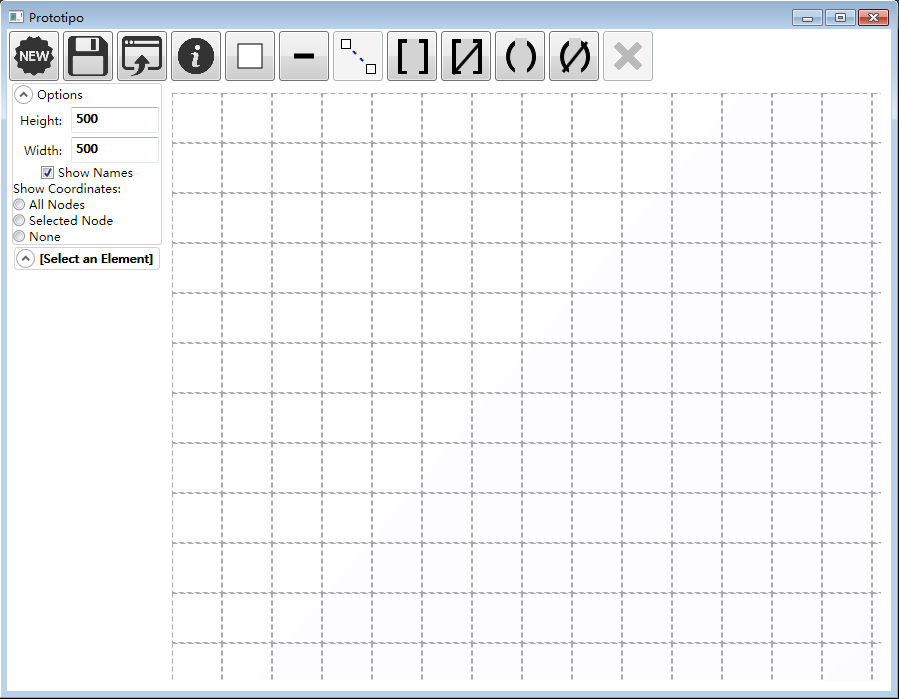
Task: Focus the Width input field
Action: tap(115, 150)
